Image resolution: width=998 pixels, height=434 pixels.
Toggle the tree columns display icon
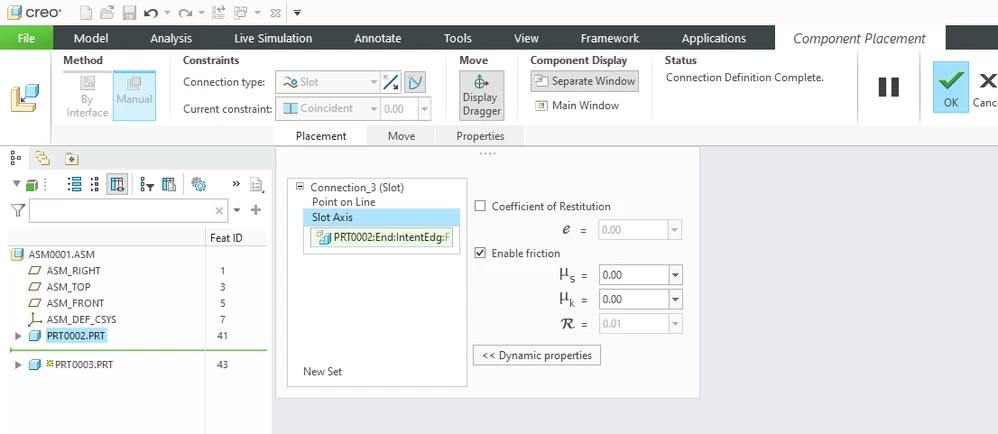(118, 185)
